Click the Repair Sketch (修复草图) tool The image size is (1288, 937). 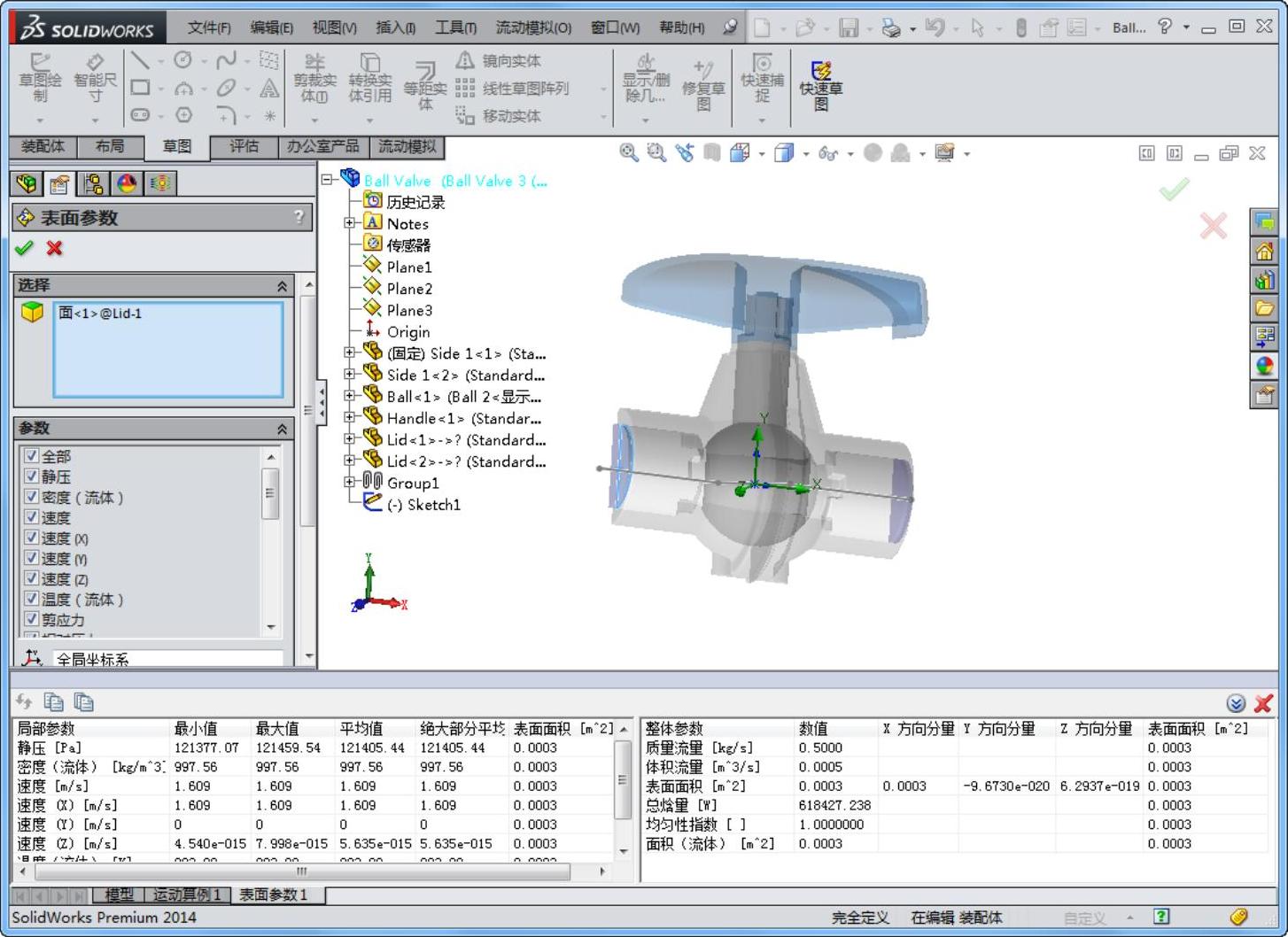click(x=703, y=85)
